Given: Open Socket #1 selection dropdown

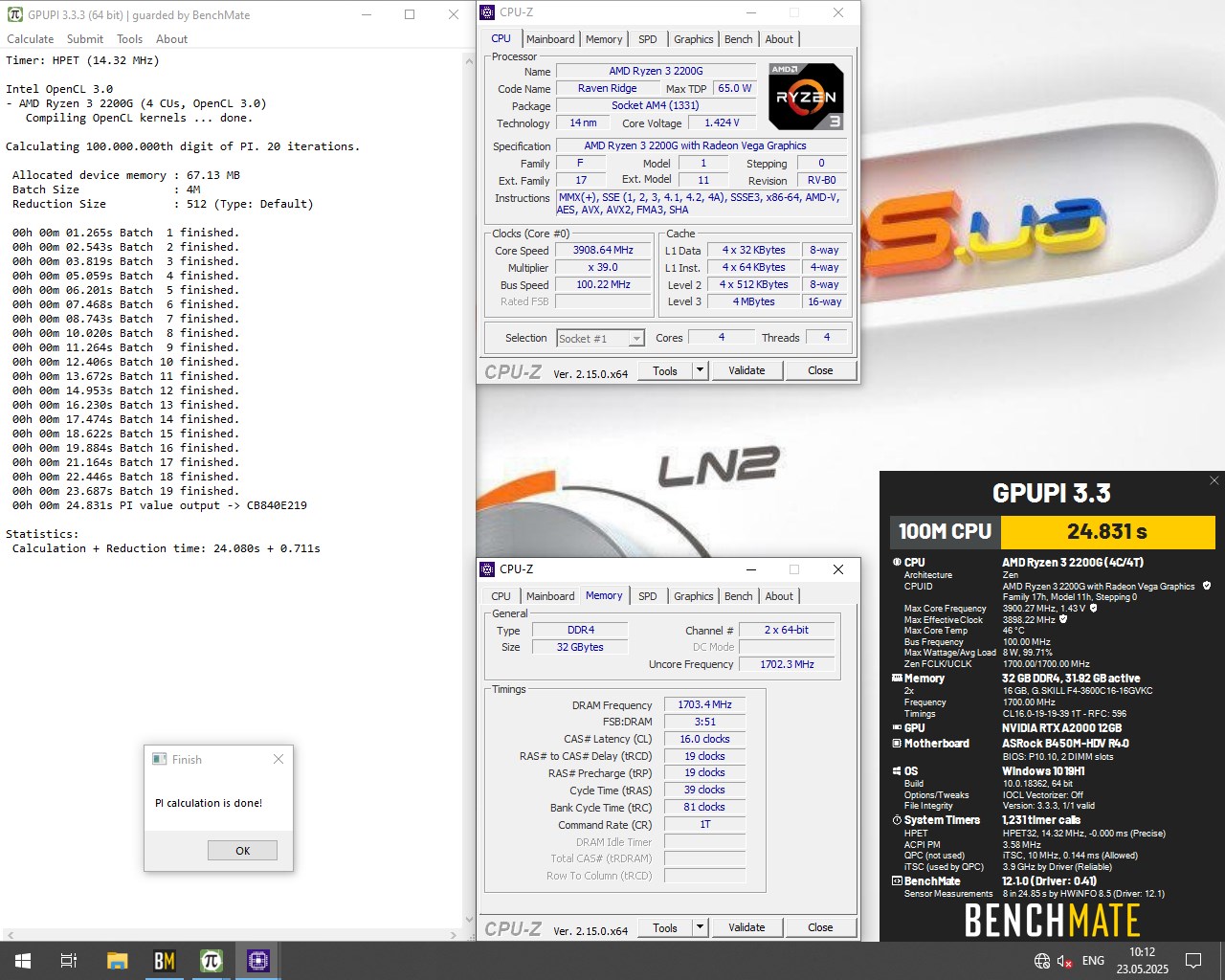Looking at the screenshot, I should click(601, 338).
